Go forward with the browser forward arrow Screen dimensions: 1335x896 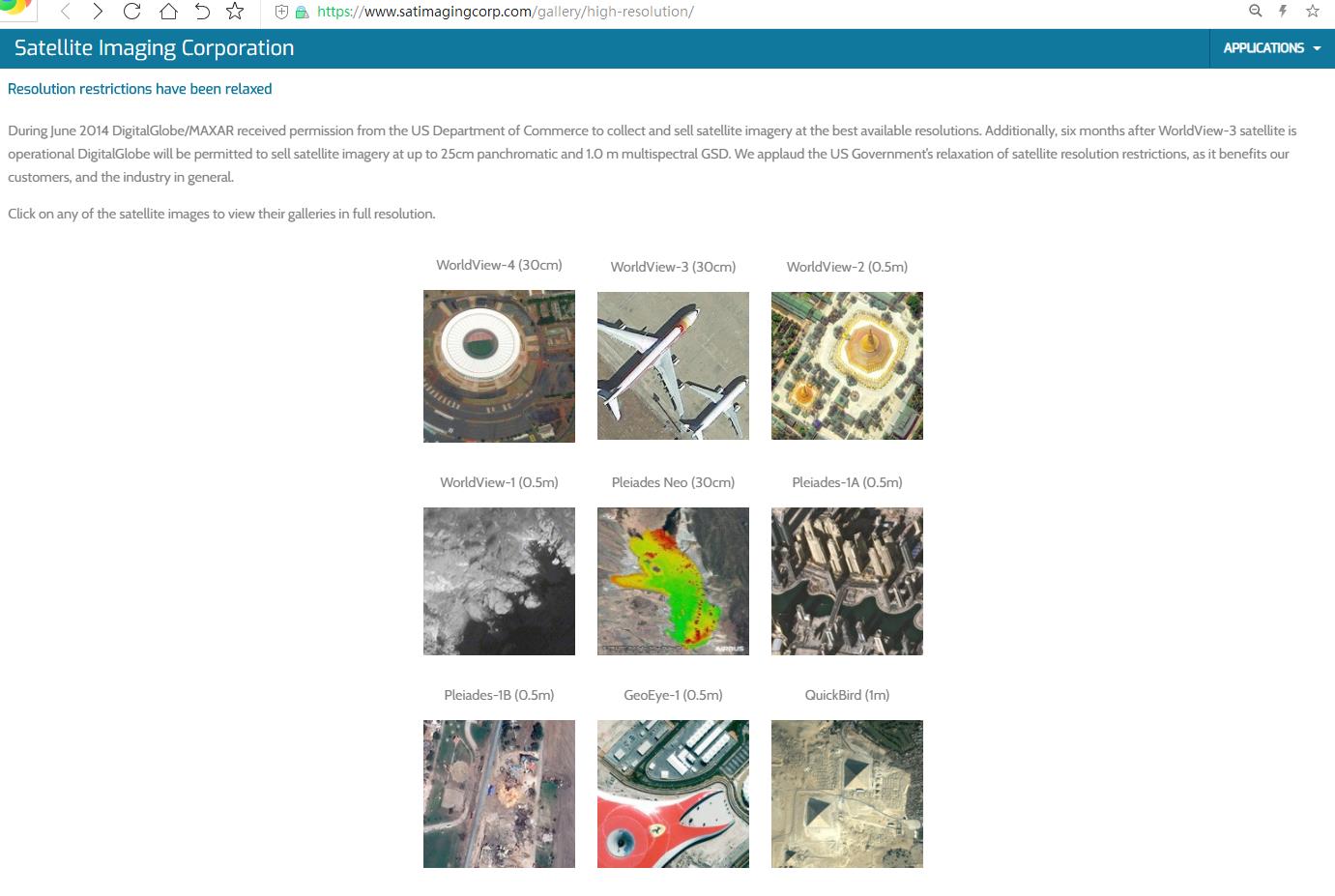click(98, 12)
